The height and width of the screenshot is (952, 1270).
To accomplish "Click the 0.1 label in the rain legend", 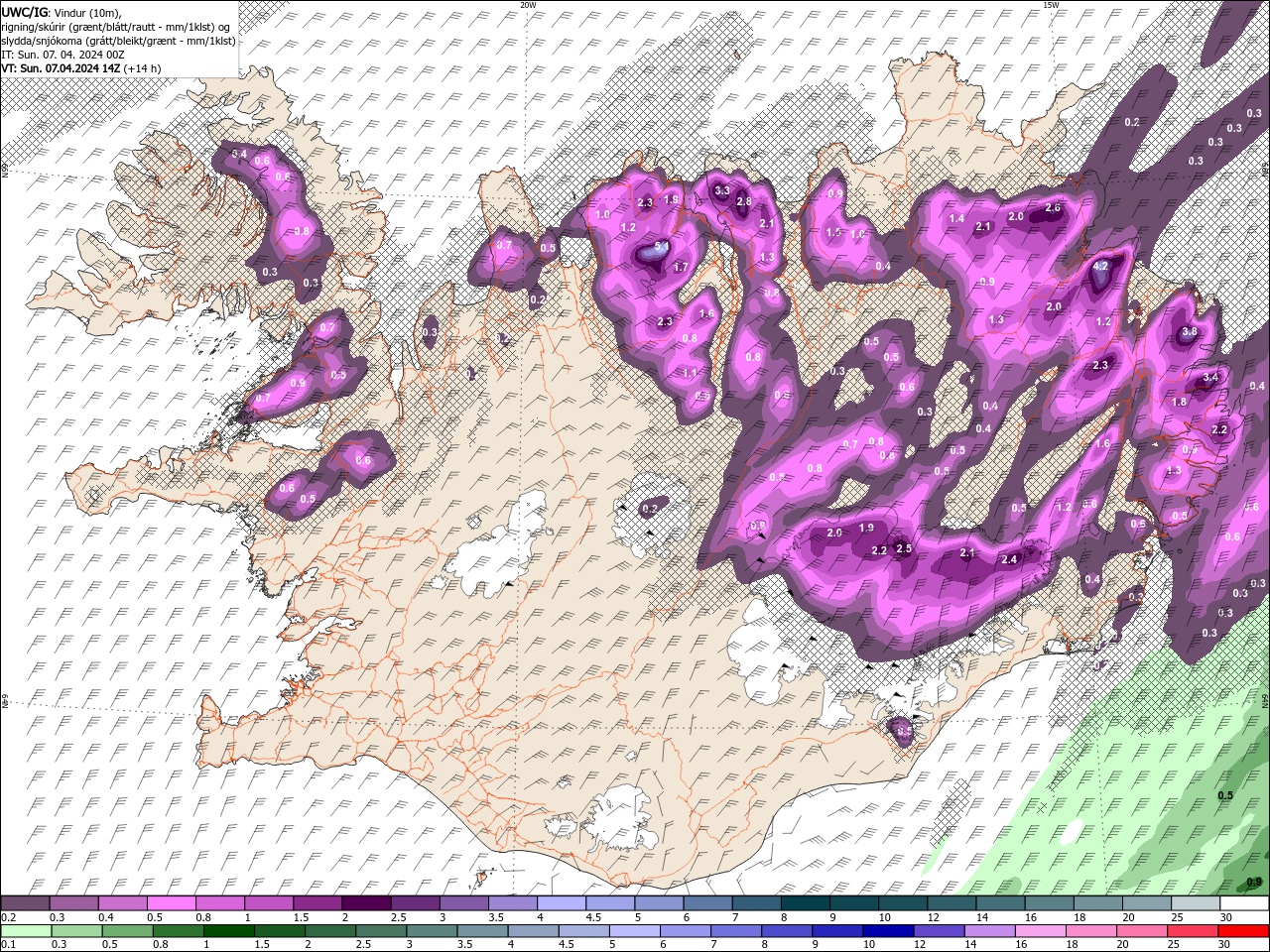I will click(8, 944).
